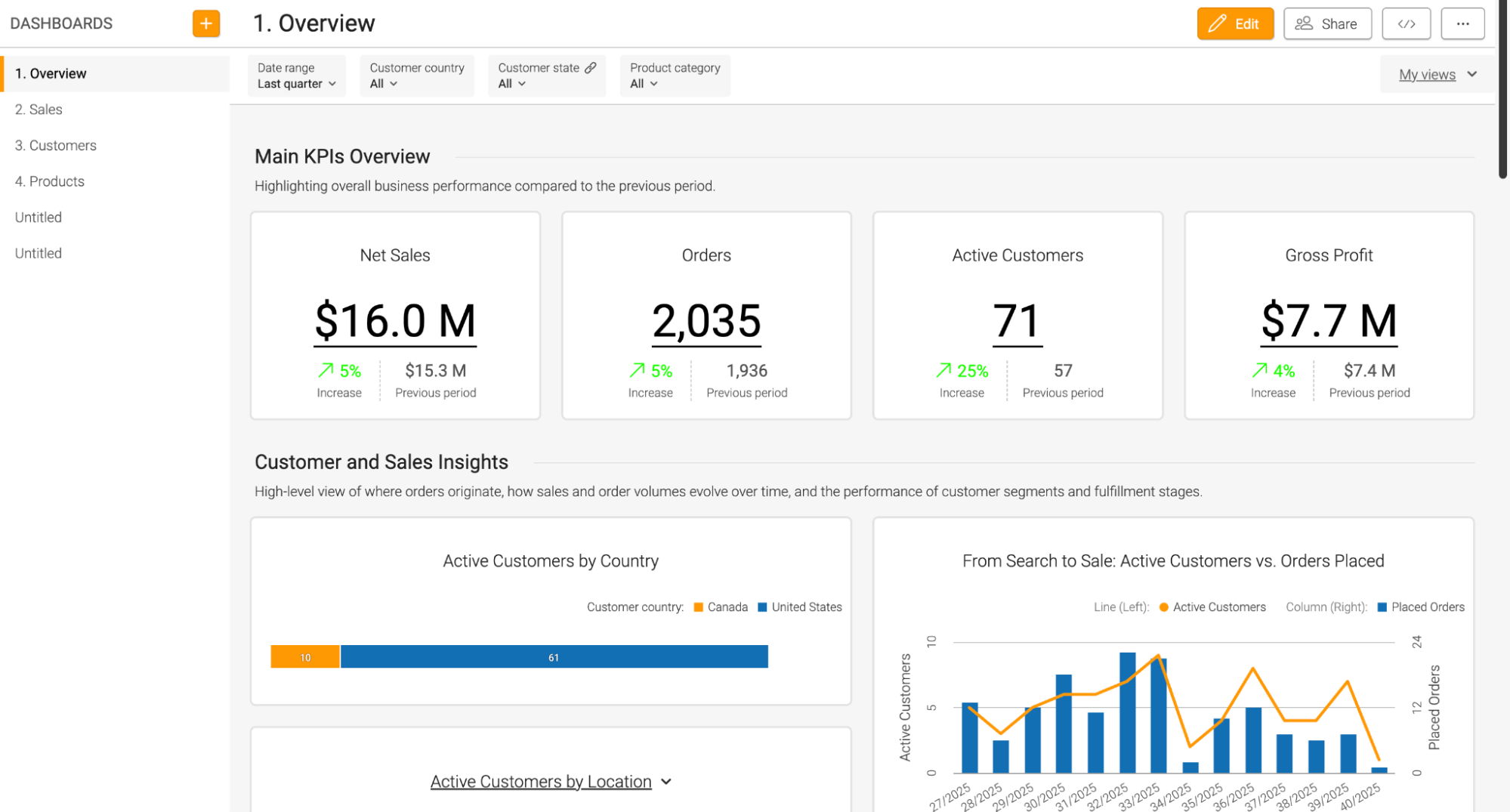Open the embed code icon button
The height and width of the screenshot is (812, 1510).
(1406, 23)
